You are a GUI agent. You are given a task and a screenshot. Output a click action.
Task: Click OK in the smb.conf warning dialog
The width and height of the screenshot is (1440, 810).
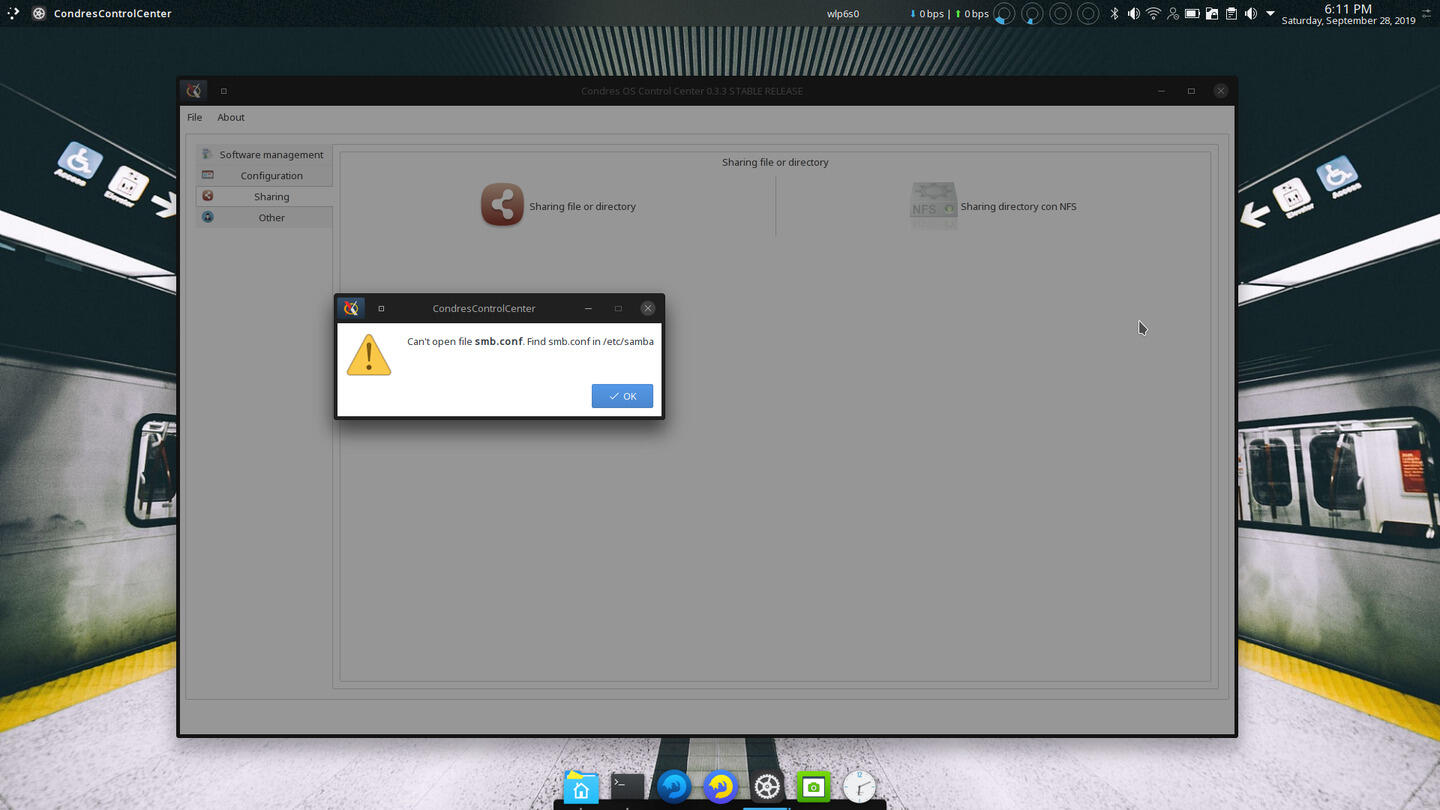point(622,396)
